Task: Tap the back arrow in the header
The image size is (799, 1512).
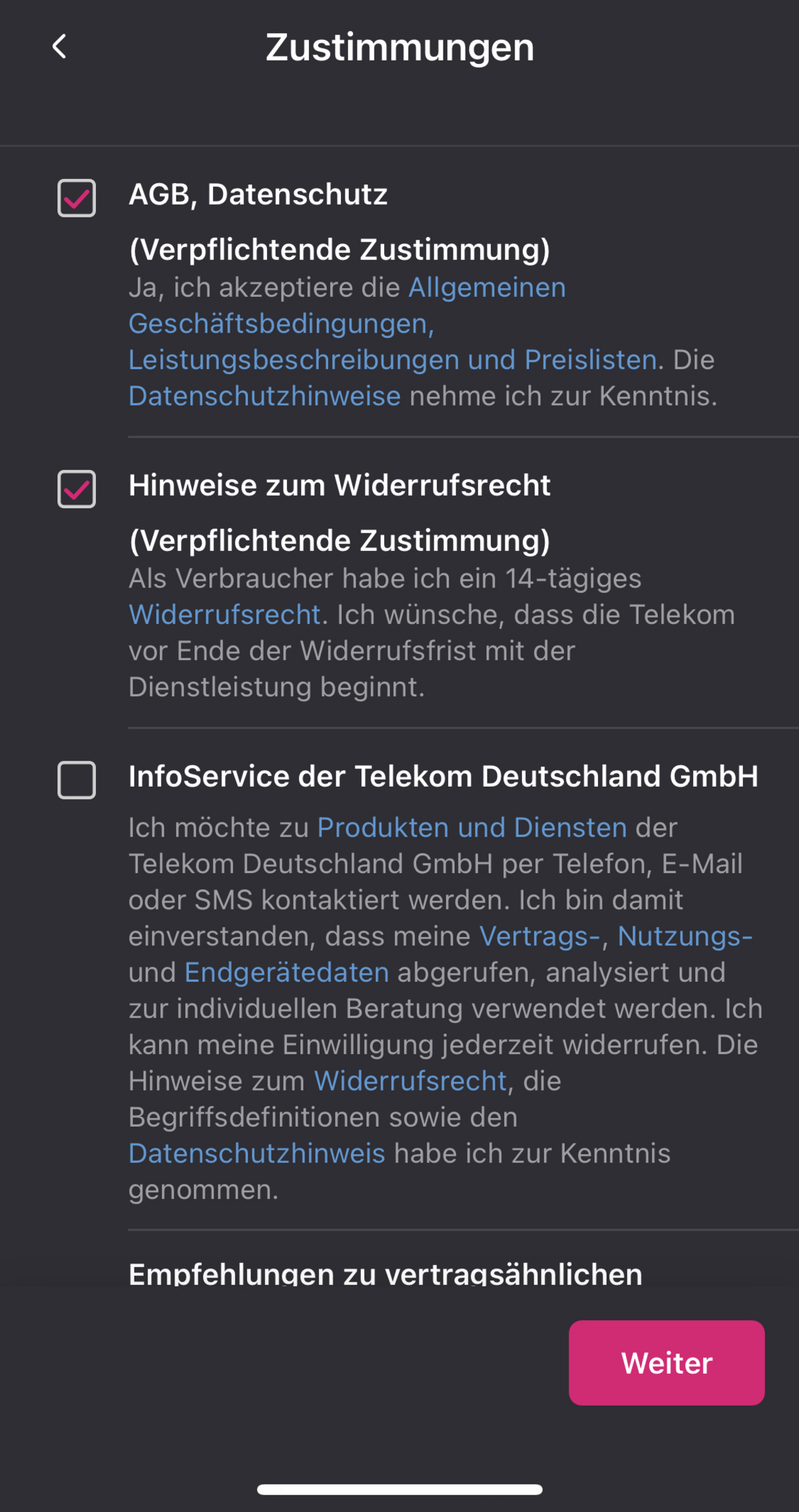Action: pos(59,47)
